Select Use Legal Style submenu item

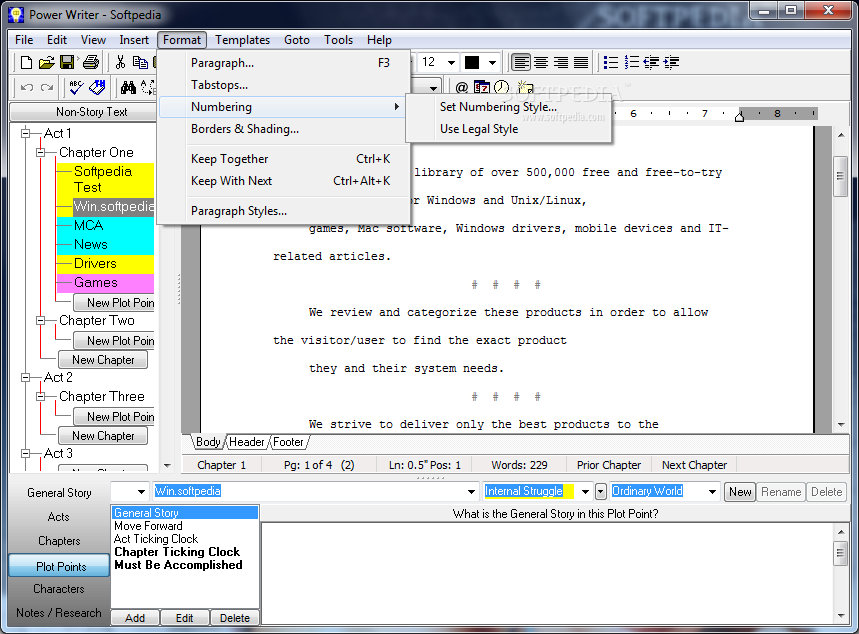coord(508,129)
